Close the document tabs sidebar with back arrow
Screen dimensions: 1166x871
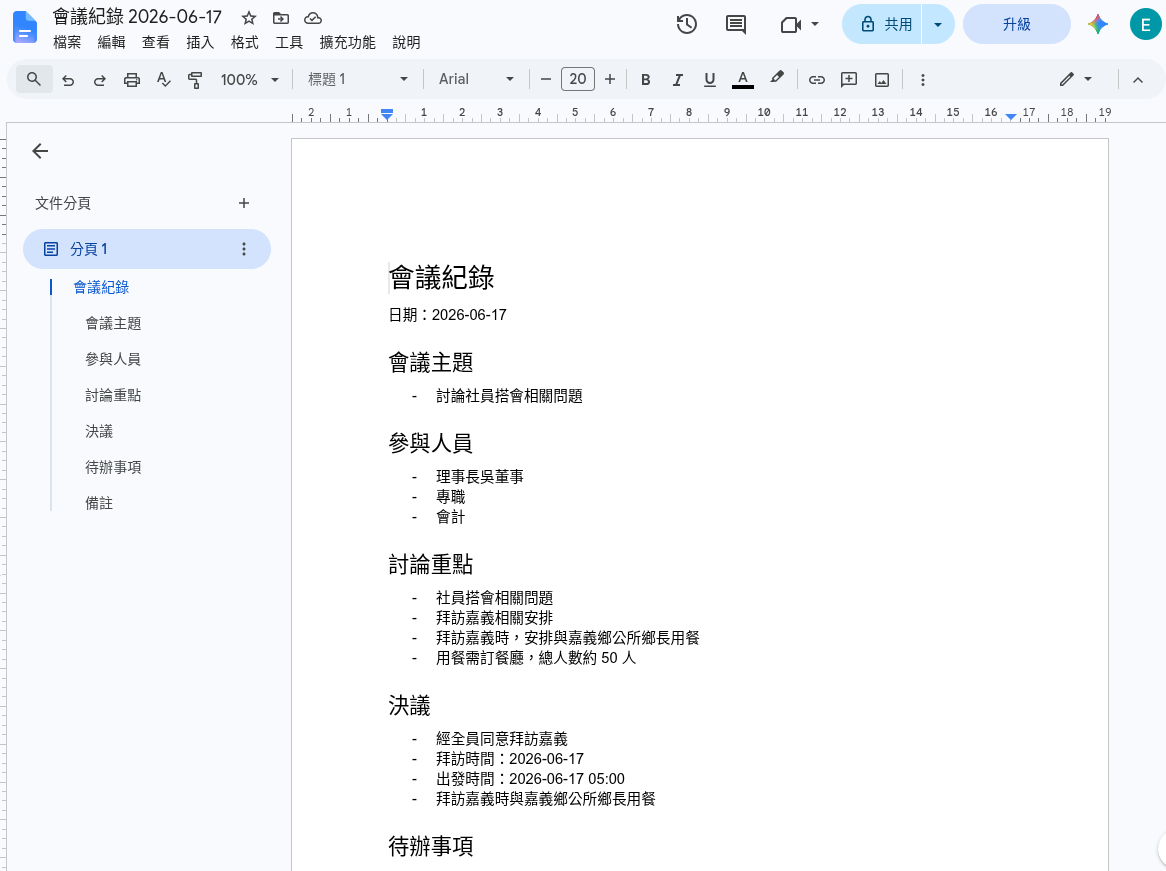(x=40, y=151)
